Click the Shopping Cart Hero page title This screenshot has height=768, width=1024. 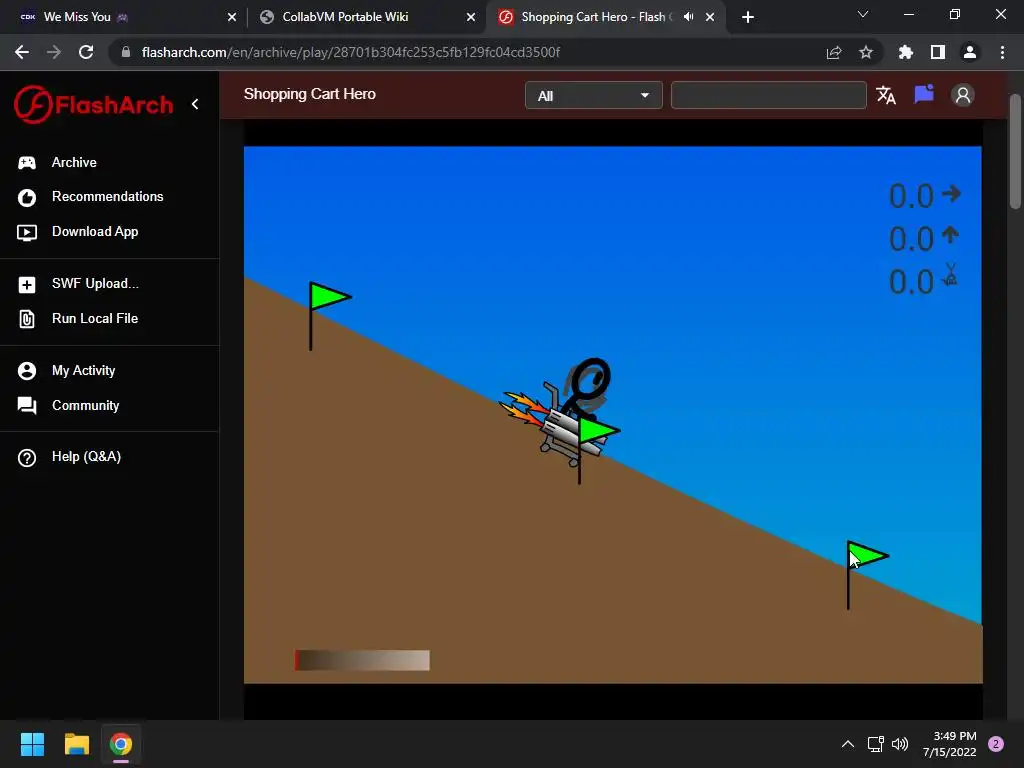tap(310, 94)
